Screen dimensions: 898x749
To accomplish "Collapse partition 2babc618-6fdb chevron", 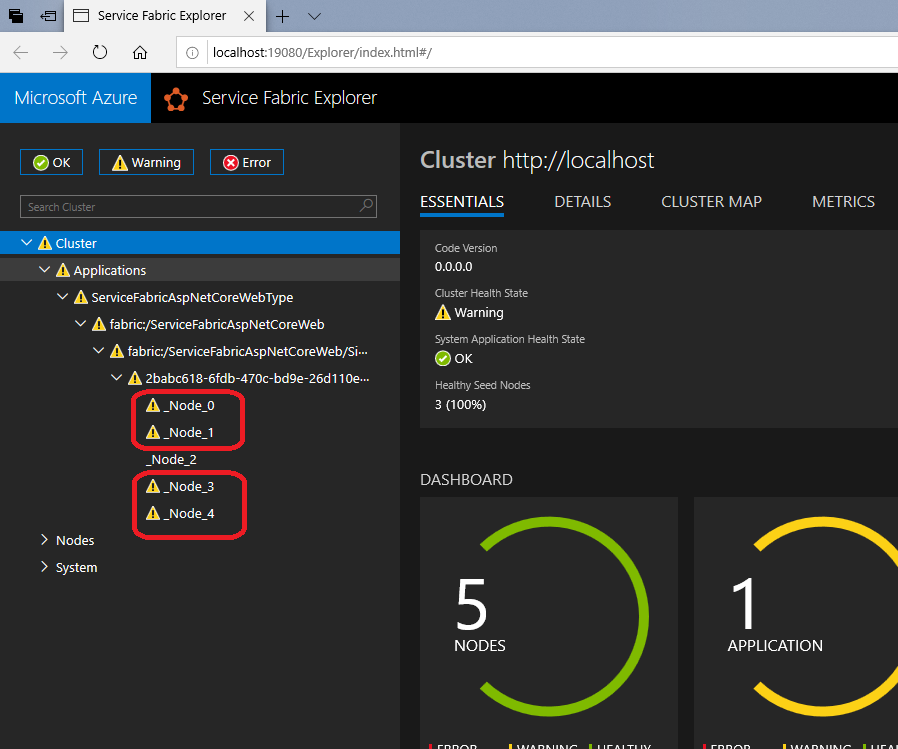I will click(116, 377).
